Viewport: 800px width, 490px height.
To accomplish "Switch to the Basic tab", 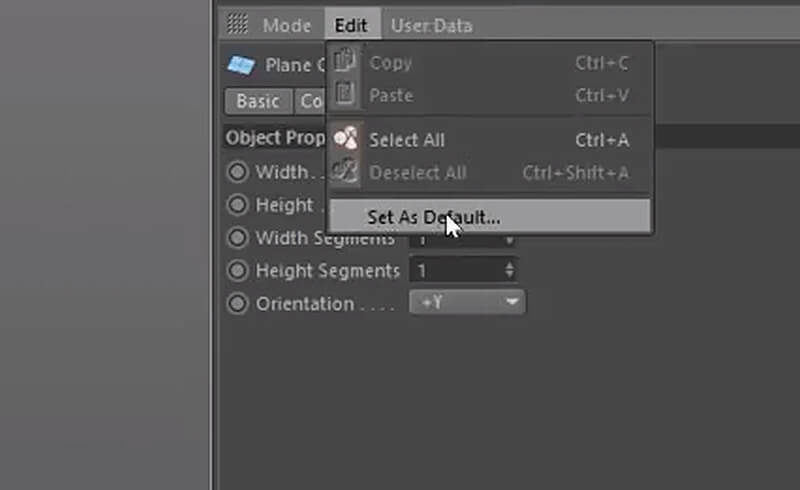I will point(258,101).
